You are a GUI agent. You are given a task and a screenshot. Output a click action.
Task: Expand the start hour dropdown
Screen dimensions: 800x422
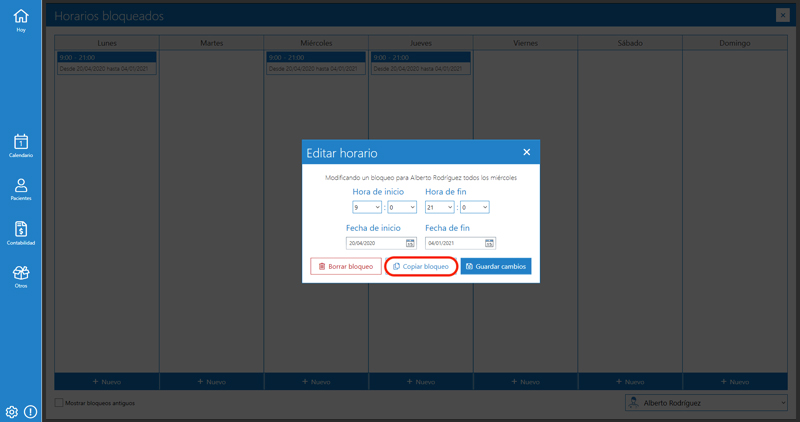(x=367, y=207)
